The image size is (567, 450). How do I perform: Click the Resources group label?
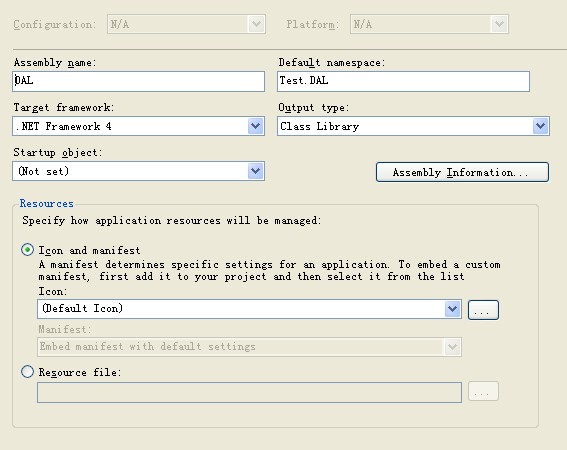47,203
